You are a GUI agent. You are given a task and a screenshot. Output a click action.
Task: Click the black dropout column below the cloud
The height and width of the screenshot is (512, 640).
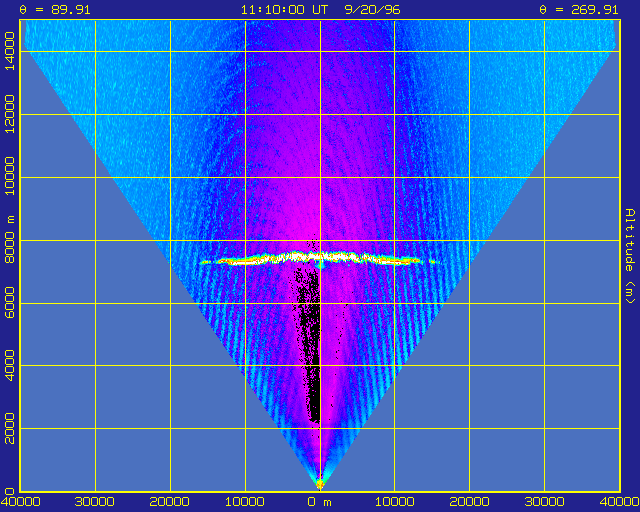click(x=310, y=343)
